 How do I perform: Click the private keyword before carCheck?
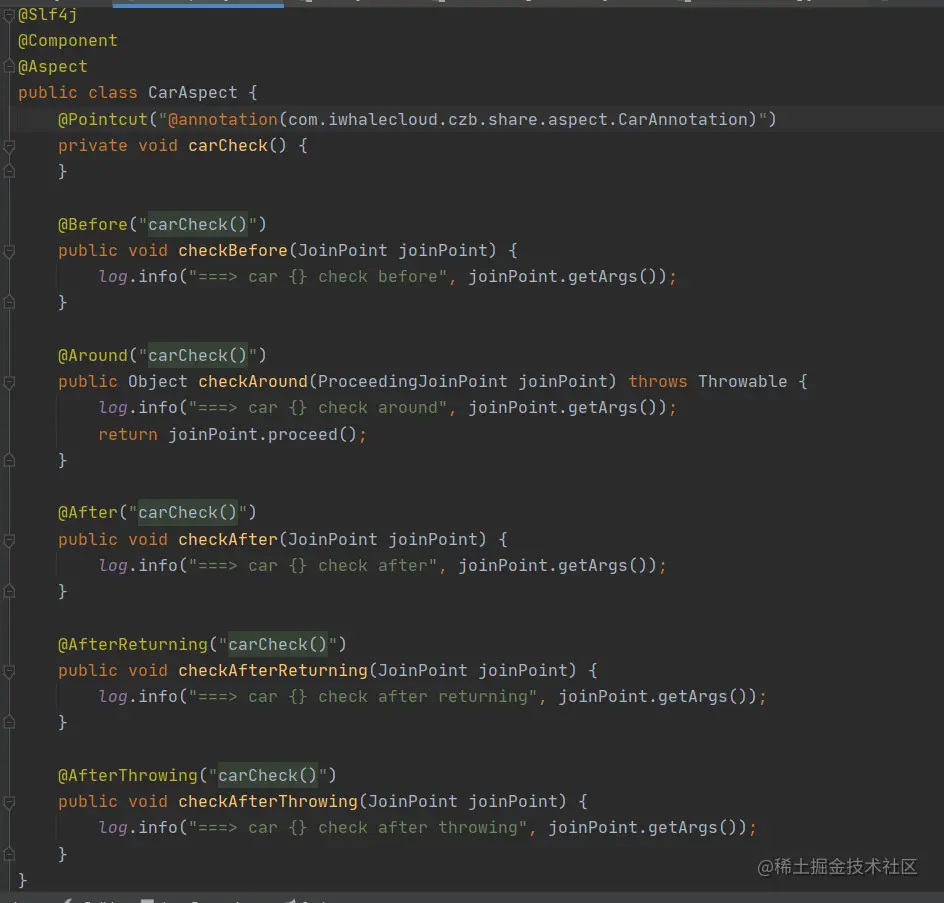pyautogui.click(x=93, y=146)
